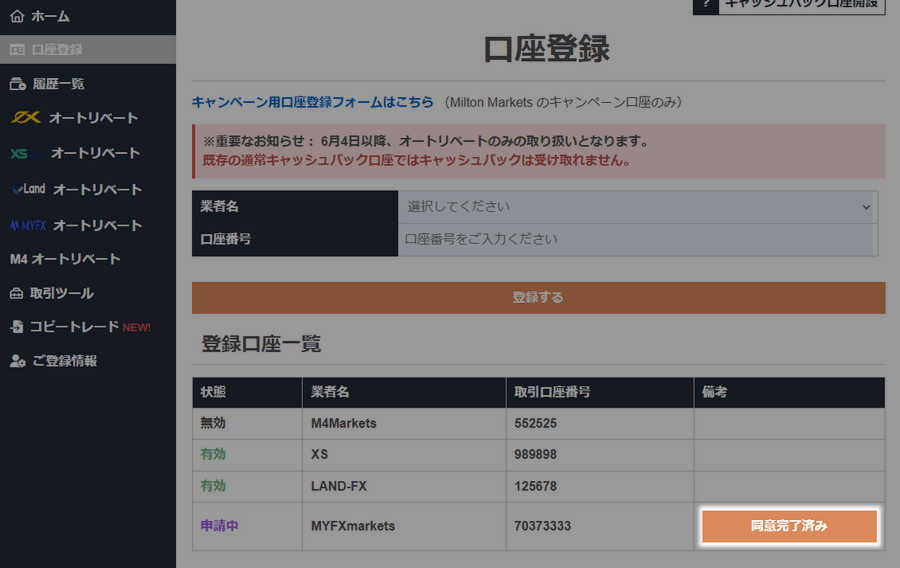Click the コピートレード document icon

[17, 326]
